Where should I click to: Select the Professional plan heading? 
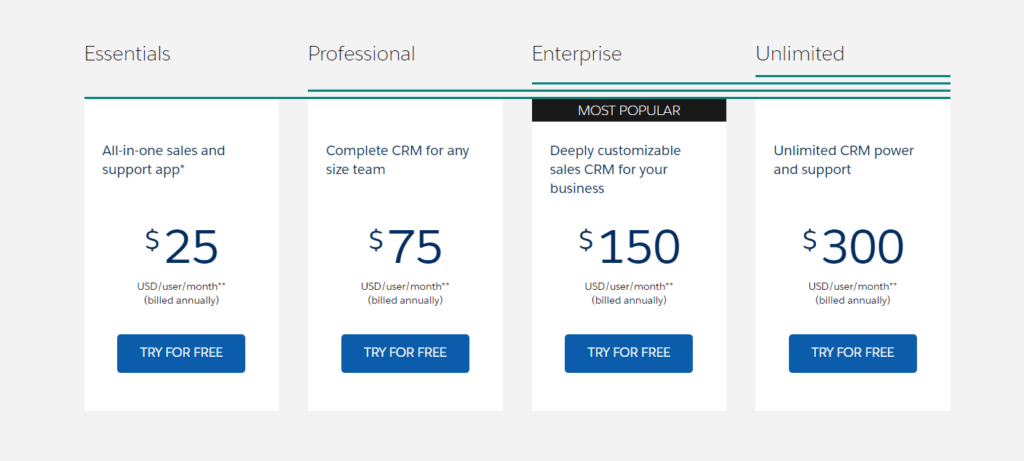(x=361, y=54)
